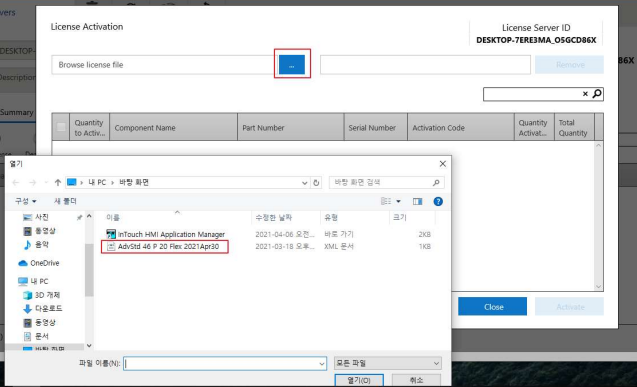
Task: Open recent locations dropdown next to forward arrow
Action: pos(46,182)
